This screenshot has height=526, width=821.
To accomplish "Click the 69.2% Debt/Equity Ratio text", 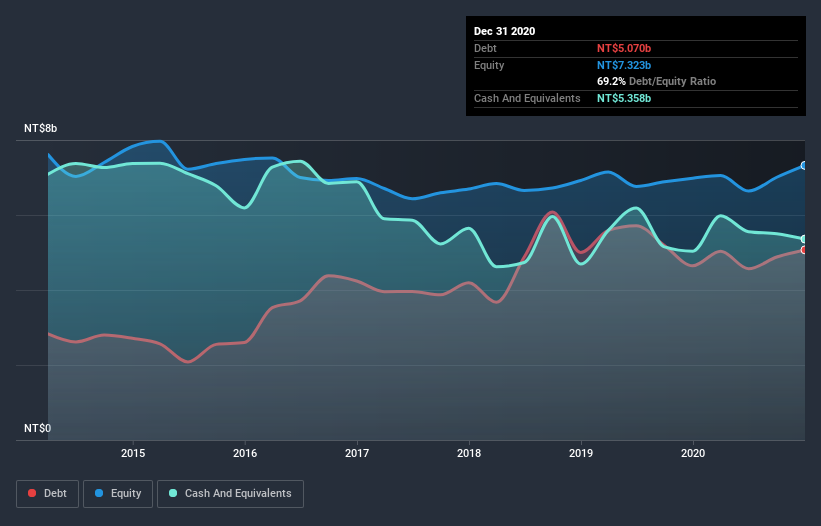I will click(x=656, y=82).
